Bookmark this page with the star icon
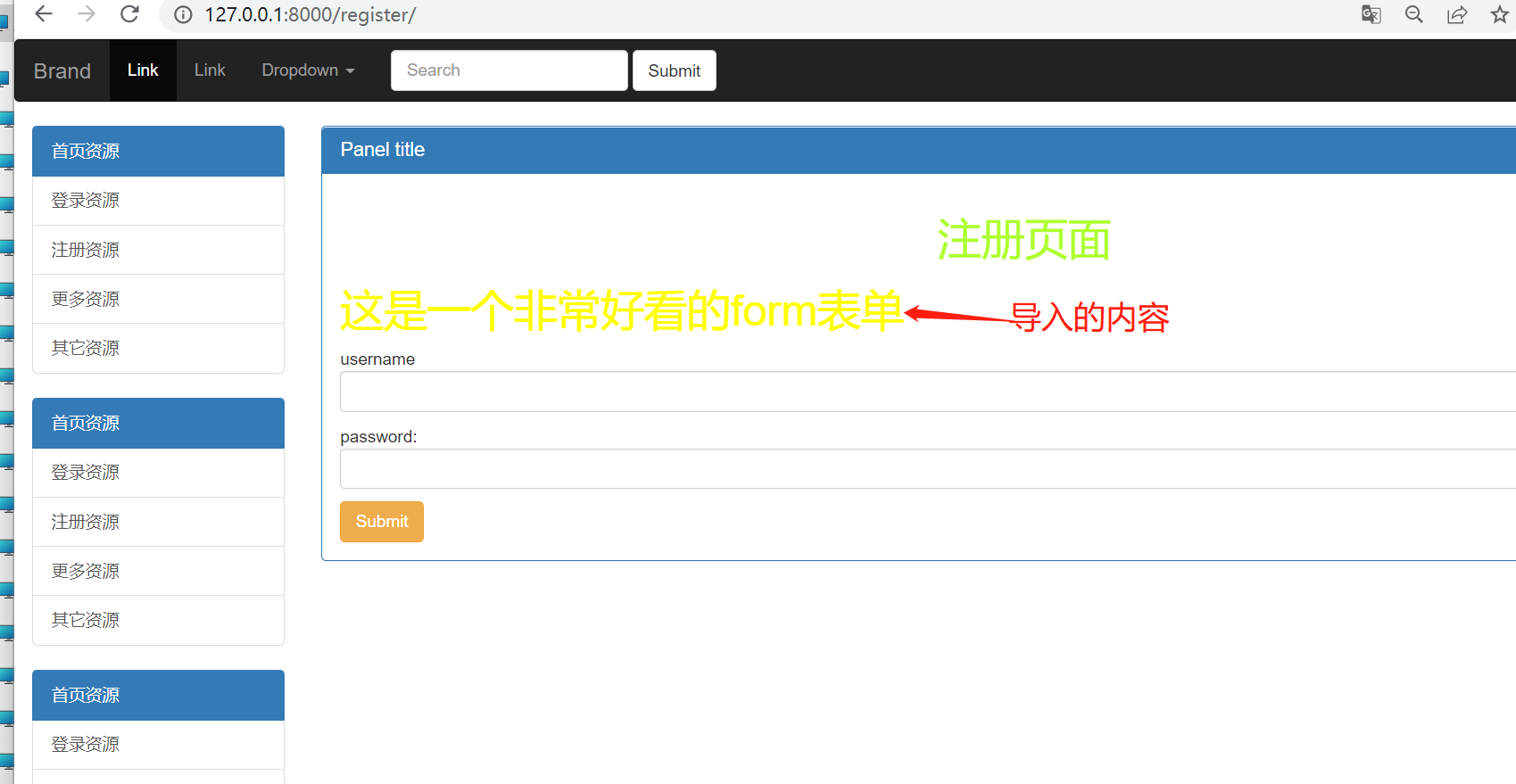 coord(1500,14)
